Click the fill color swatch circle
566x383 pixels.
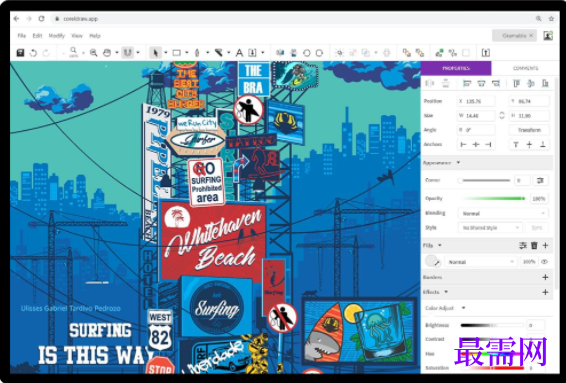(x=432, y=261)
